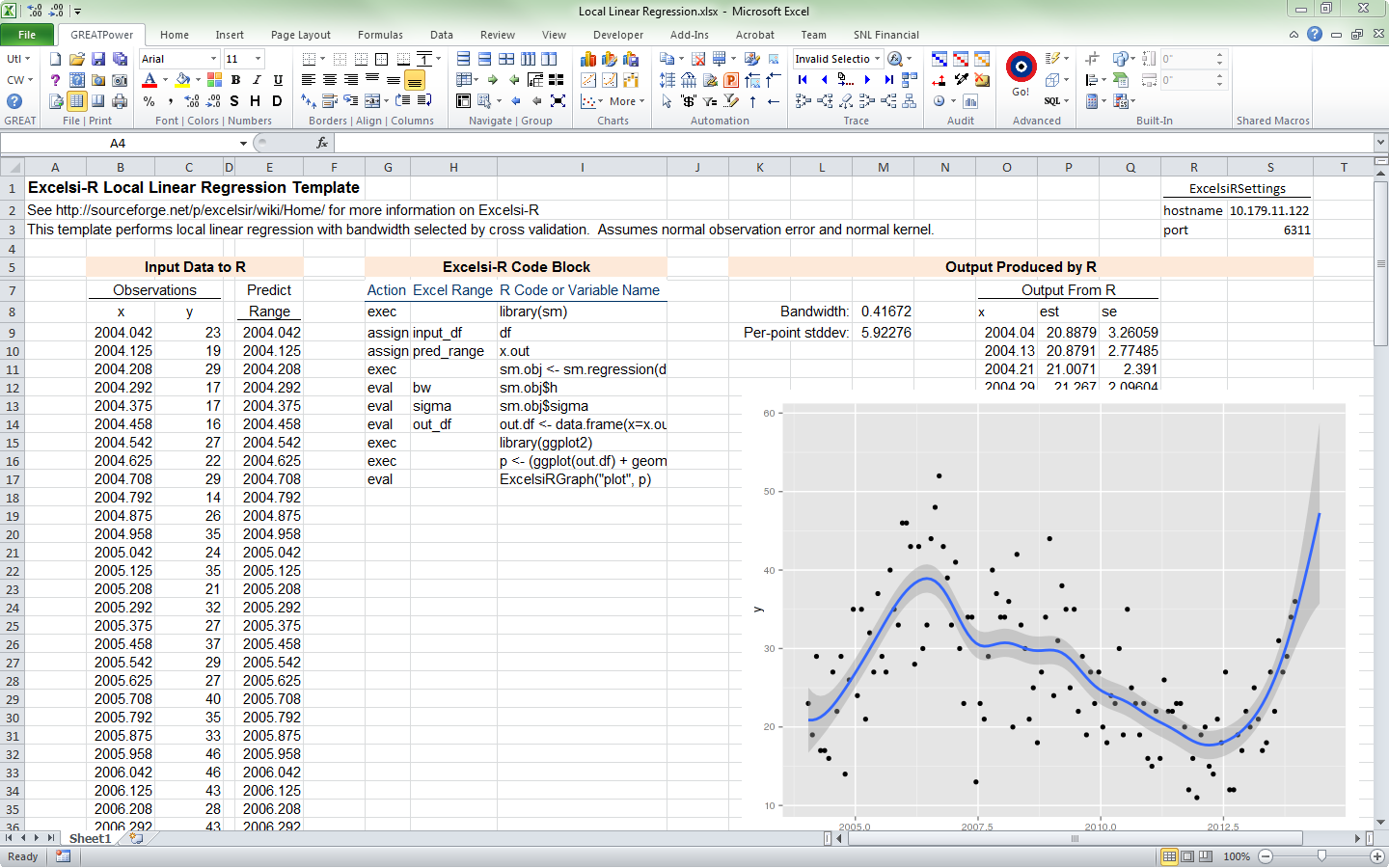This screenshot has height=868, width=1389.
Task: Click the Insert Function fx icon
Action: click(x=322, y=143)
